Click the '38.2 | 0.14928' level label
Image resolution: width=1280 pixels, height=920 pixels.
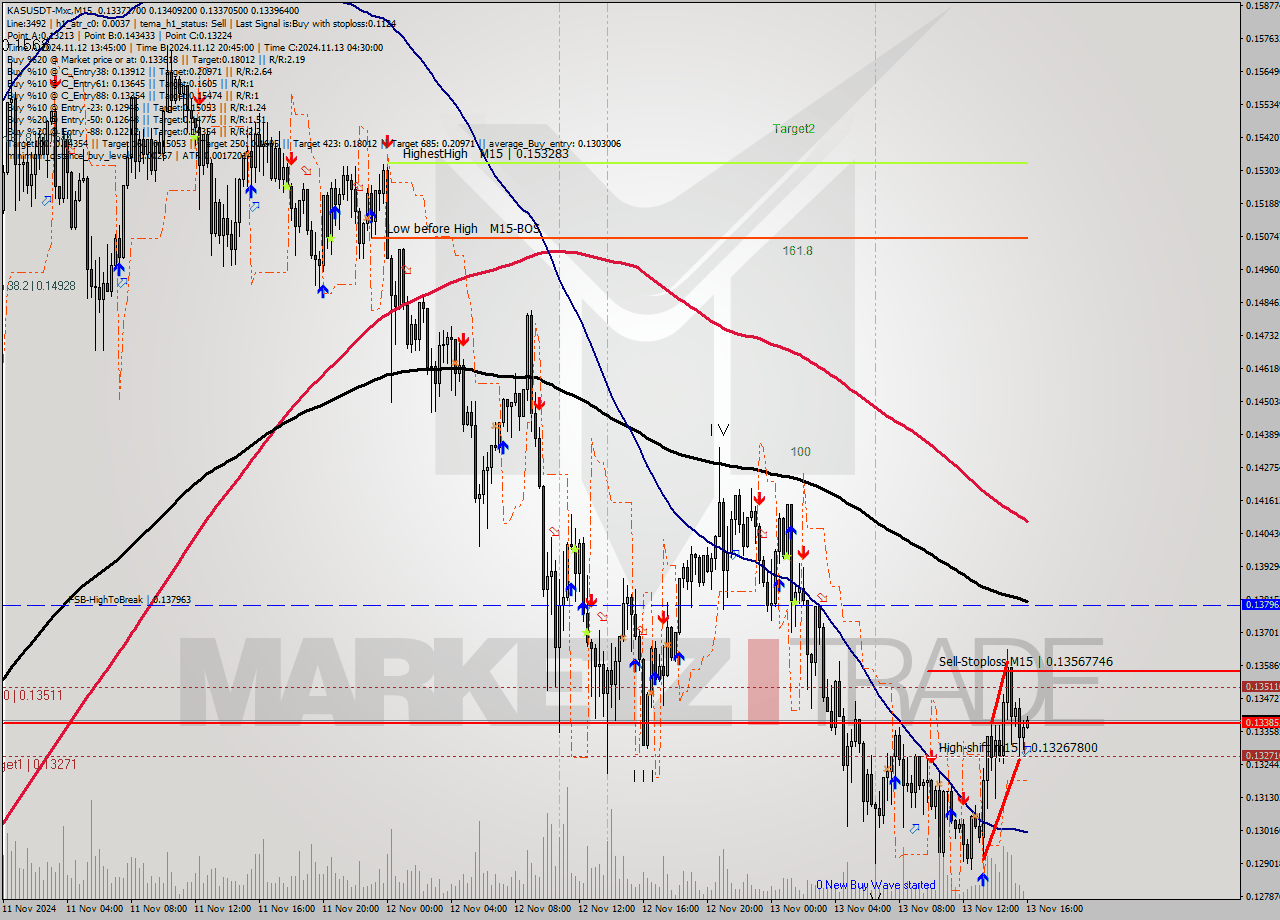[41, 286]
